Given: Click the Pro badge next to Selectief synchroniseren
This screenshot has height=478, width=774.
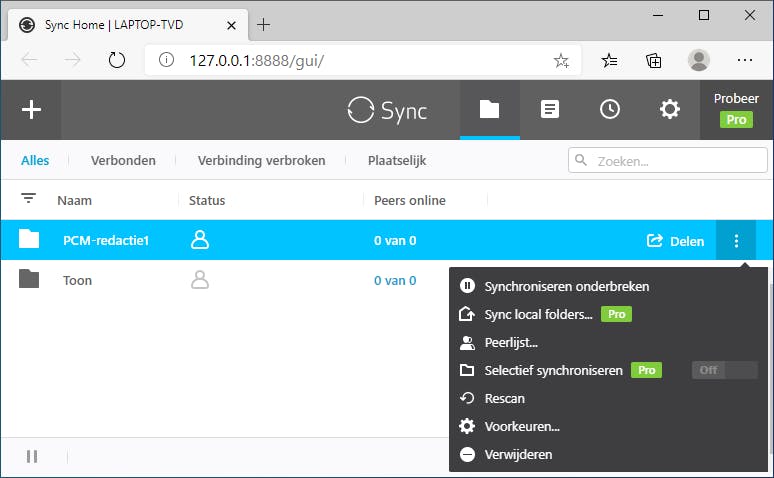Looking at the screenshot, I should point(646,370).
